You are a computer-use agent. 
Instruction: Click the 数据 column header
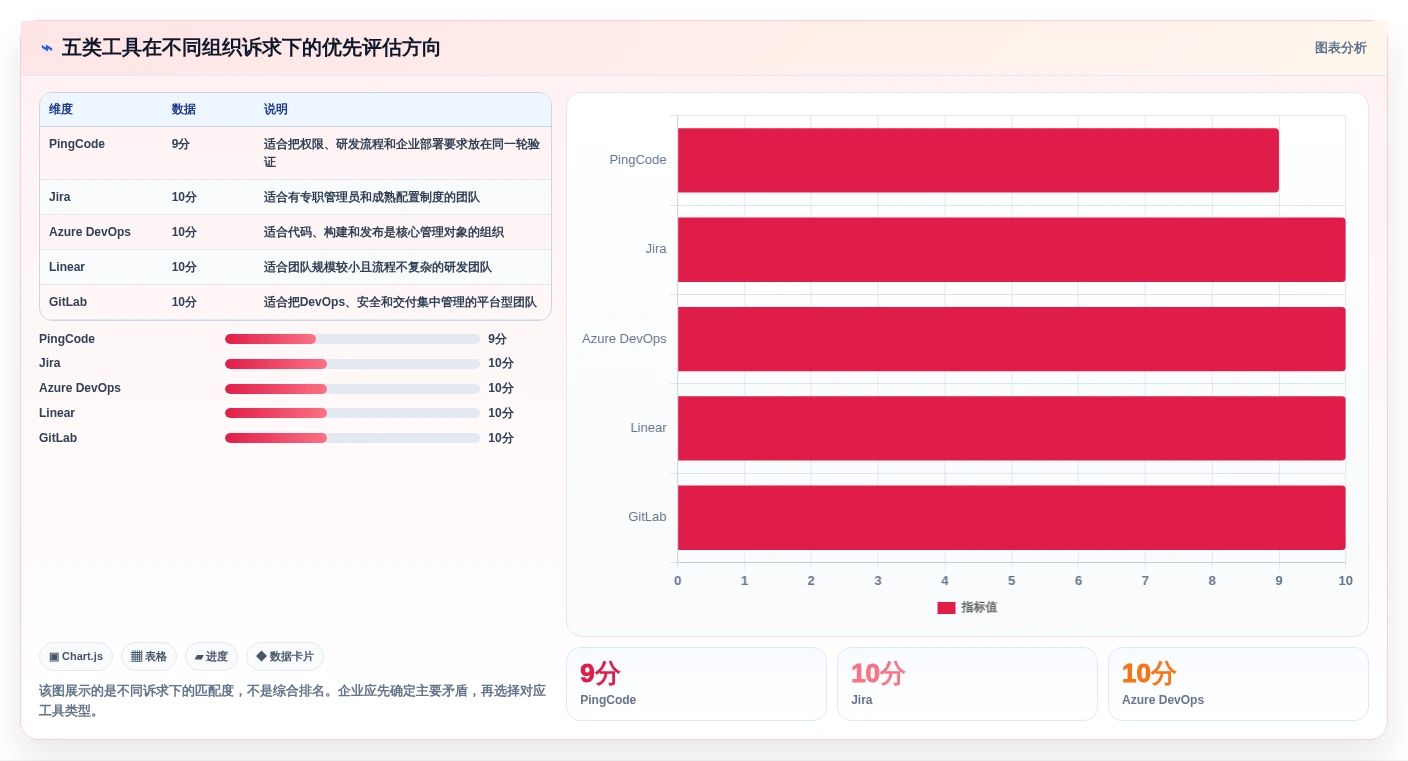(184, 109)
